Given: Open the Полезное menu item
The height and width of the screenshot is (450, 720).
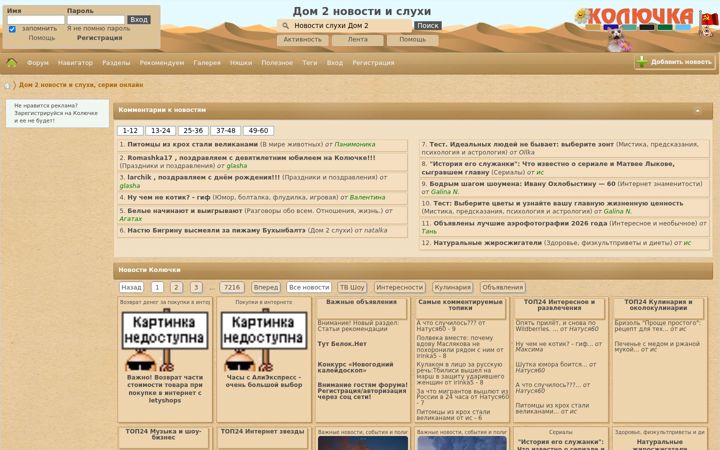Looking at the screenshot, I should pyautogui.click(x=277, y=62).
